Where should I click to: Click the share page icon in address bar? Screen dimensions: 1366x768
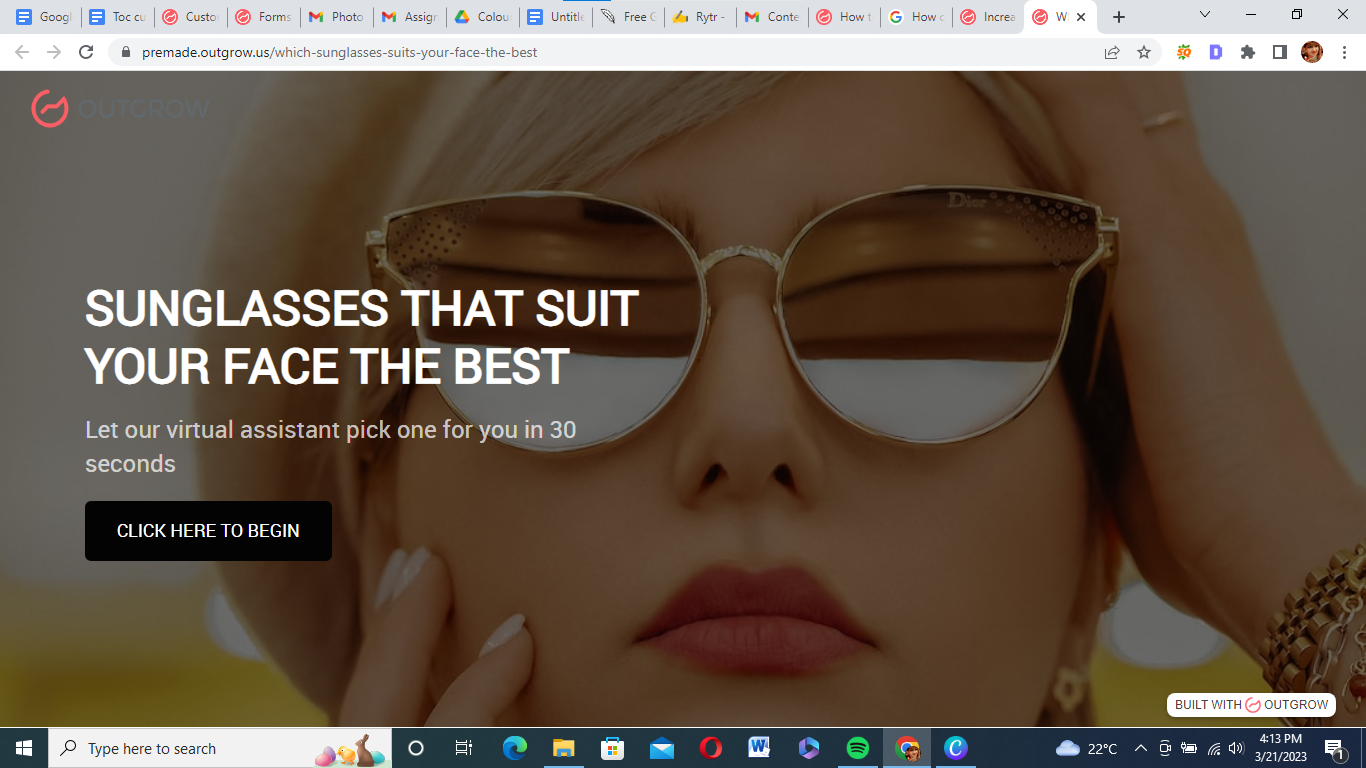pos(1112,52)
